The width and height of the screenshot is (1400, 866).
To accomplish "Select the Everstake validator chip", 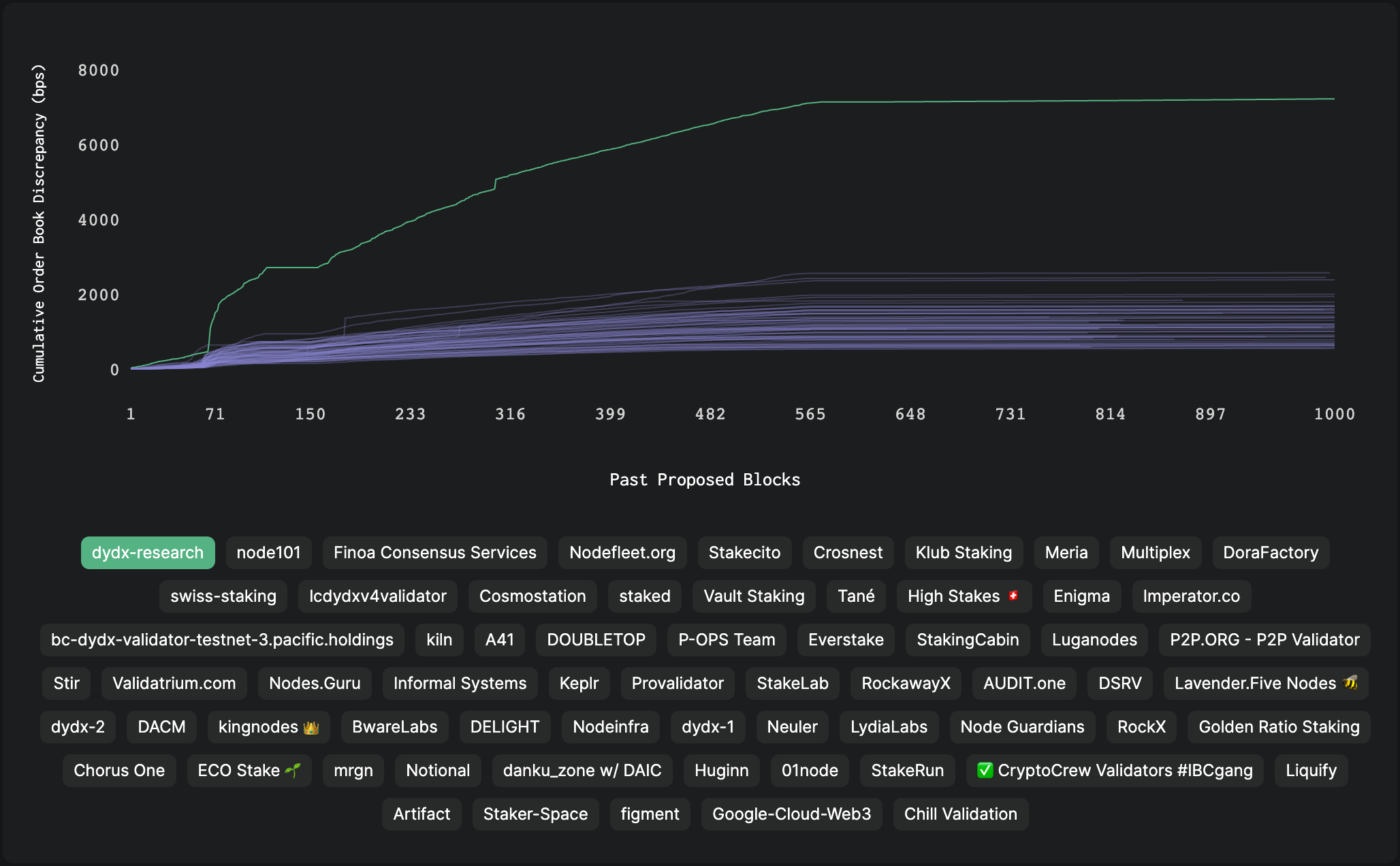I will tap(846, 639).
